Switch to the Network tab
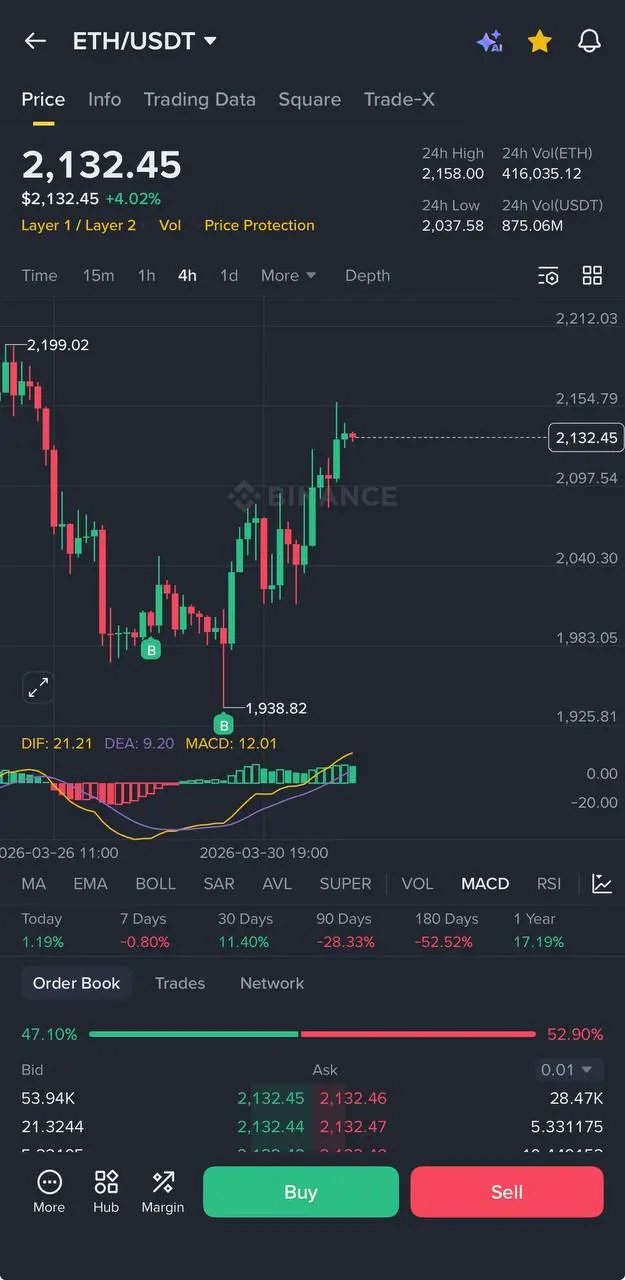Screen dimensions: 625x1280 pyautogui.click(x=272, y=983)
